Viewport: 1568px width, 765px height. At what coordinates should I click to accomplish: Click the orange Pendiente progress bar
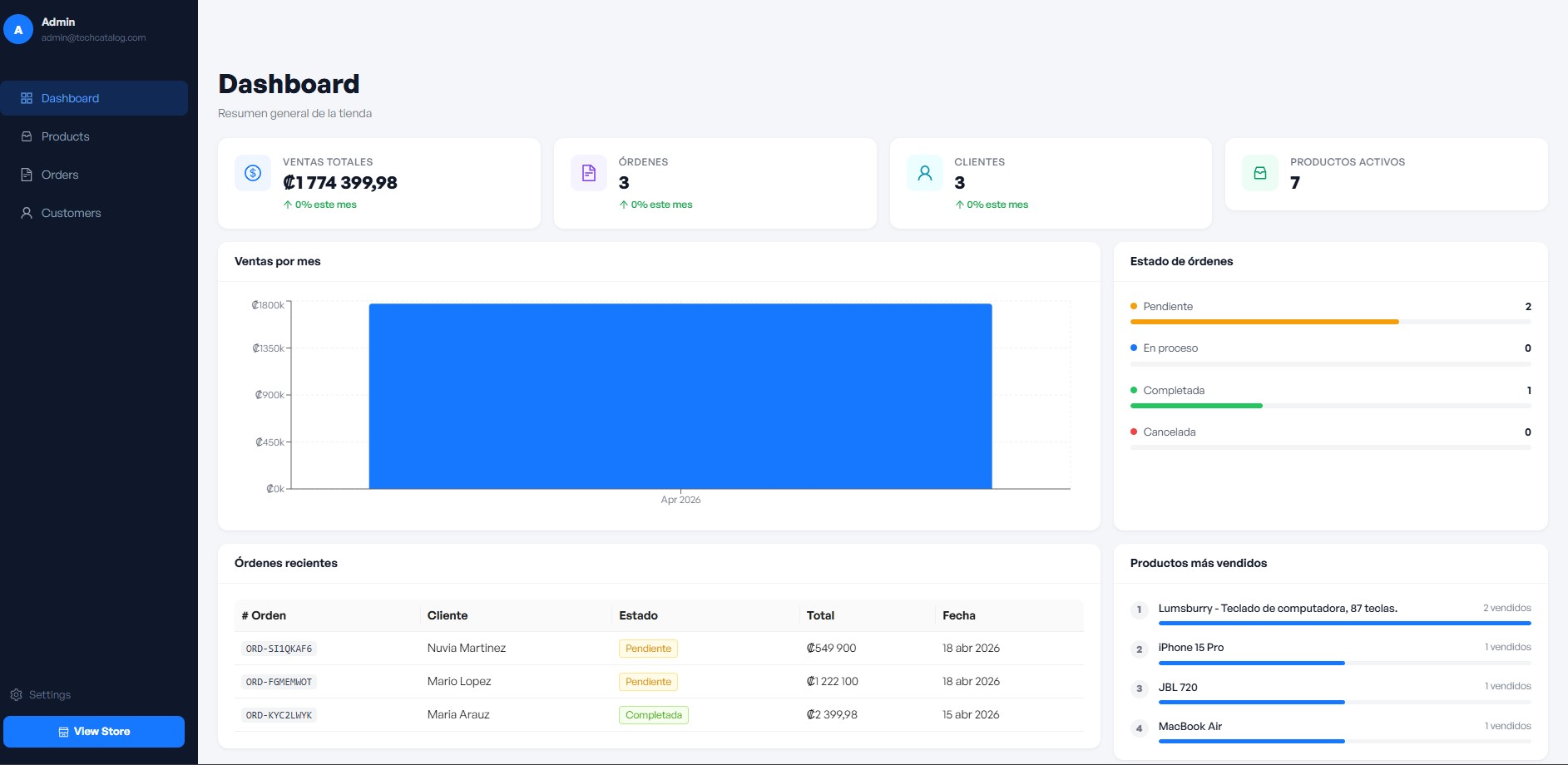pos(1264,322)
